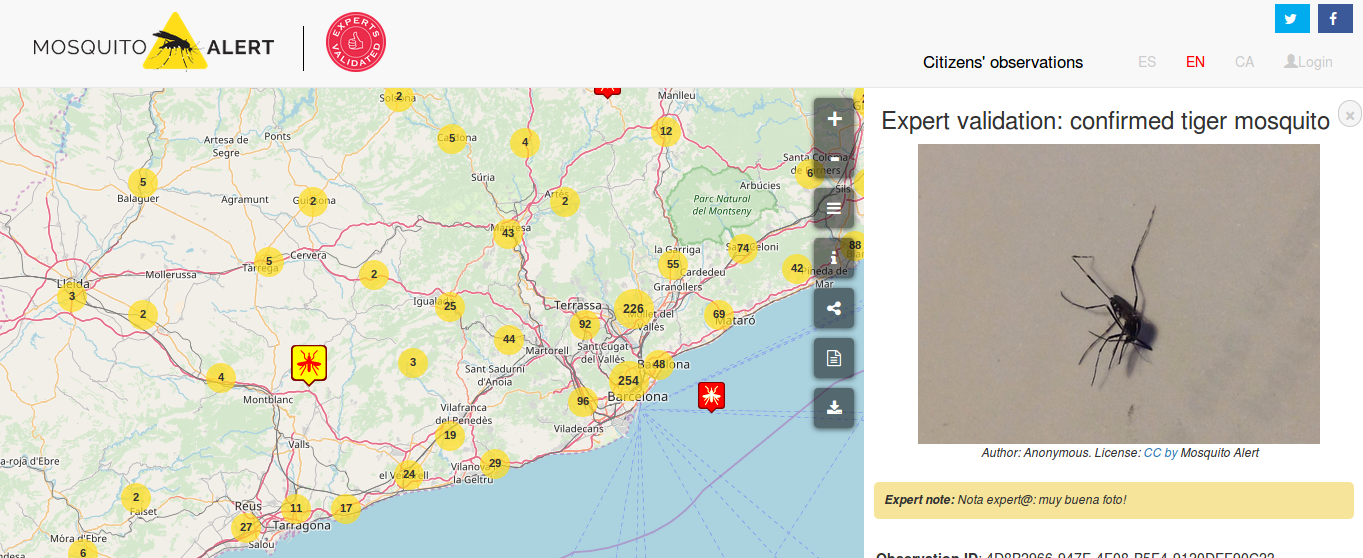Open the Twitter share button

tap(1292, 18)
